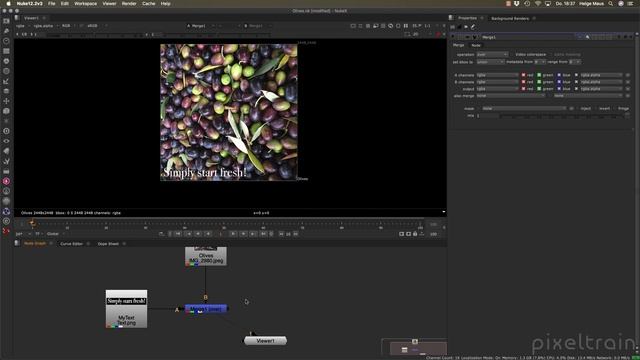640x360 pixels.
Task: Open the Draw nodes toolbar menu
Action: click(x=6, y=31)
